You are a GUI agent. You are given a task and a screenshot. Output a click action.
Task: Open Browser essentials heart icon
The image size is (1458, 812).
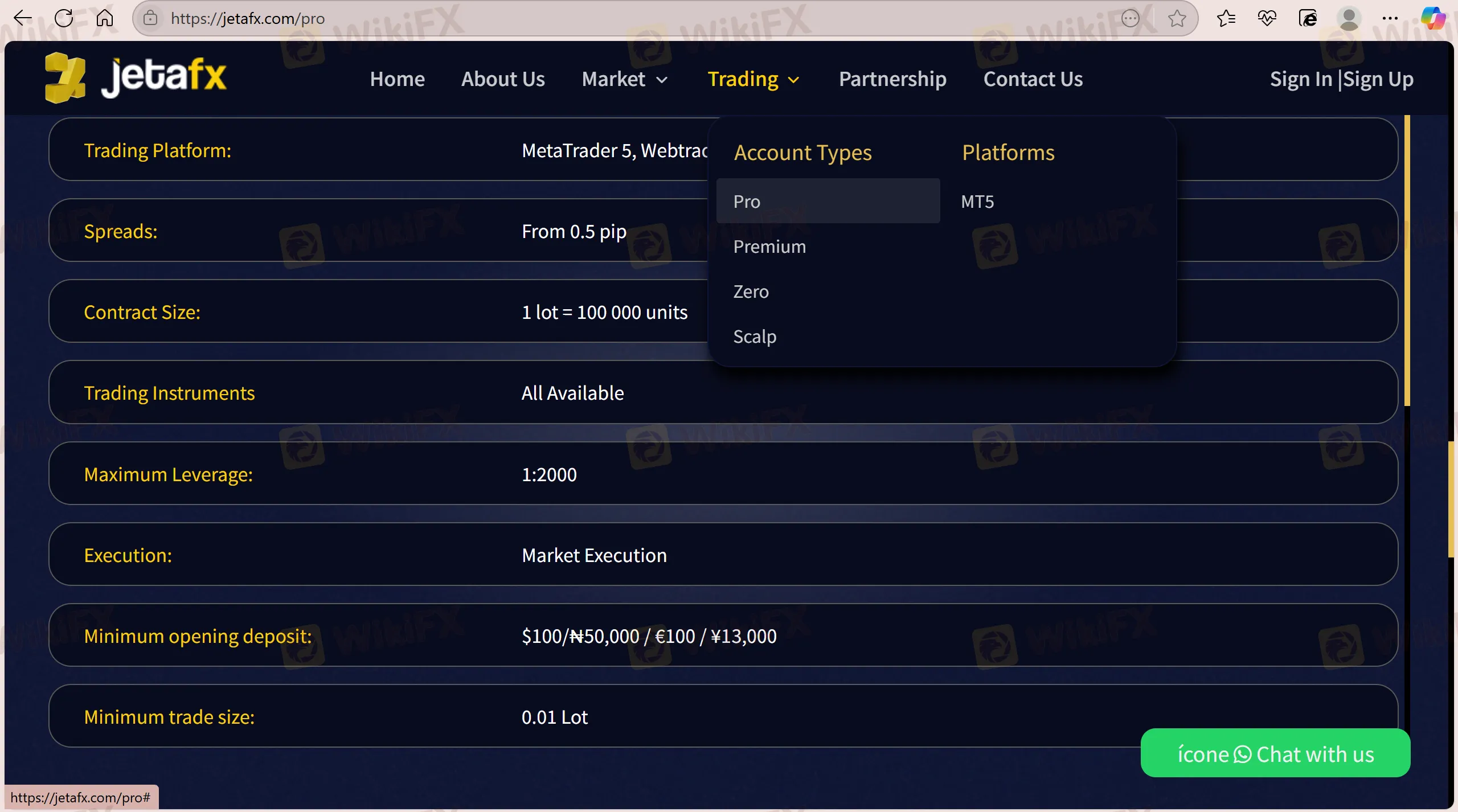click(x=1267, y=18)
